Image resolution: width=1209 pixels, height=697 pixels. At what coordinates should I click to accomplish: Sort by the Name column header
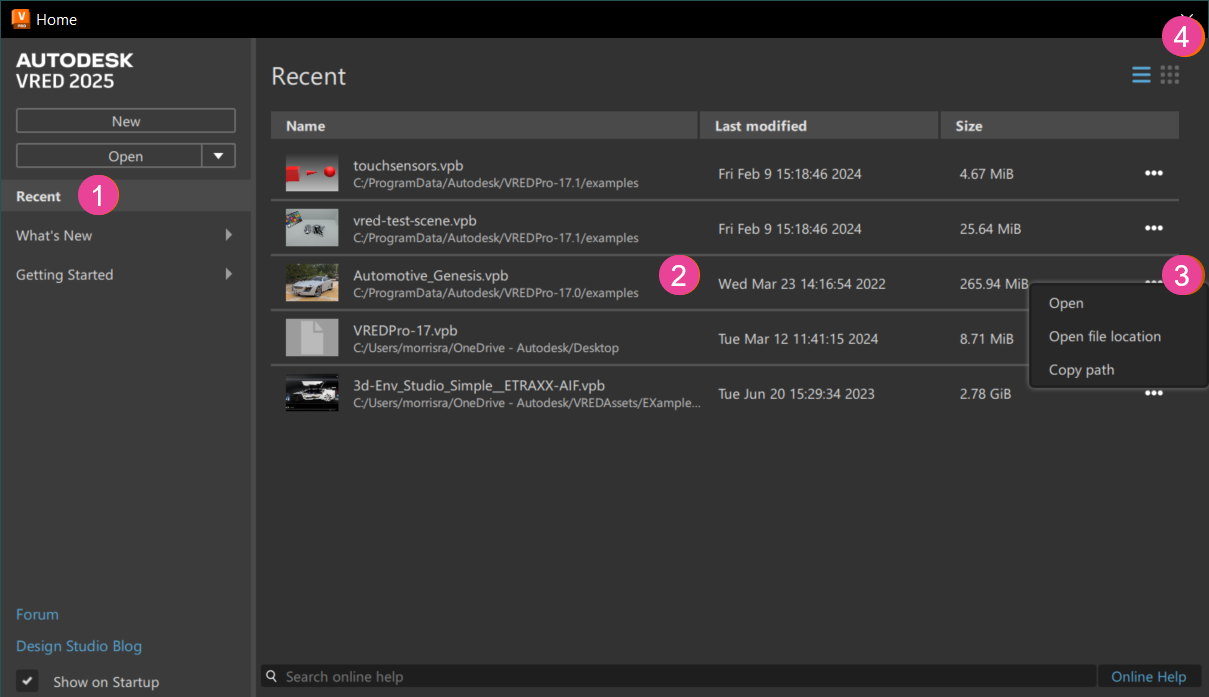point(484,126)
